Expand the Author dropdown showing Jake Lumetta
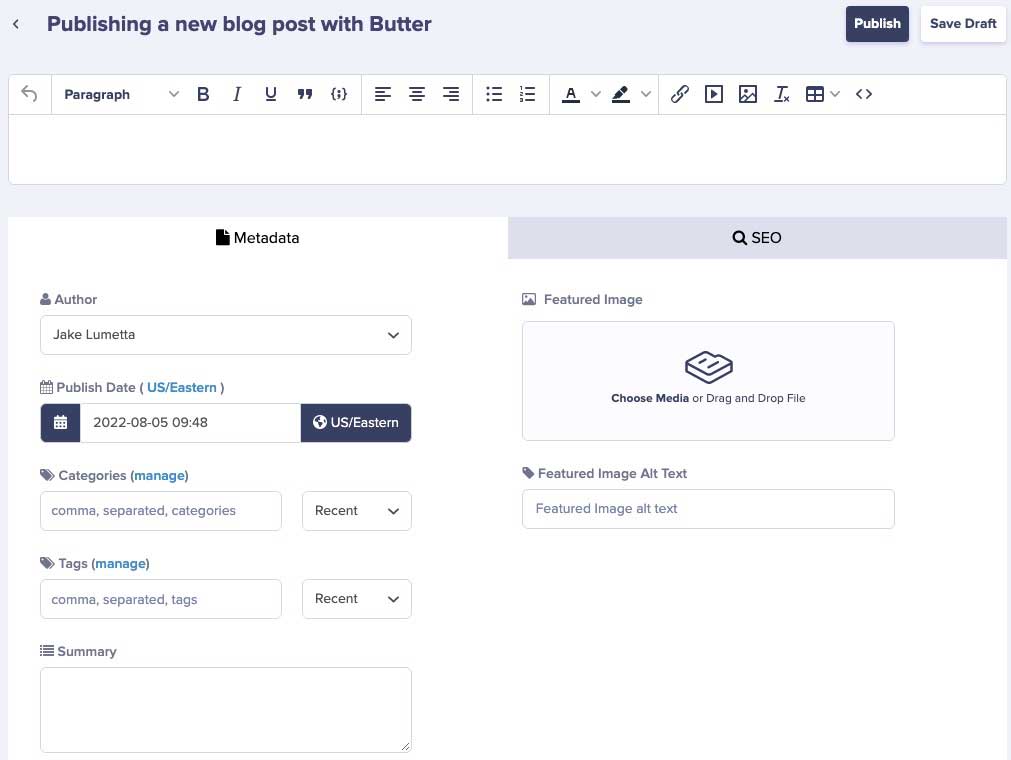Viewport: 1011px width, 760px height. [x=226, y=335]
